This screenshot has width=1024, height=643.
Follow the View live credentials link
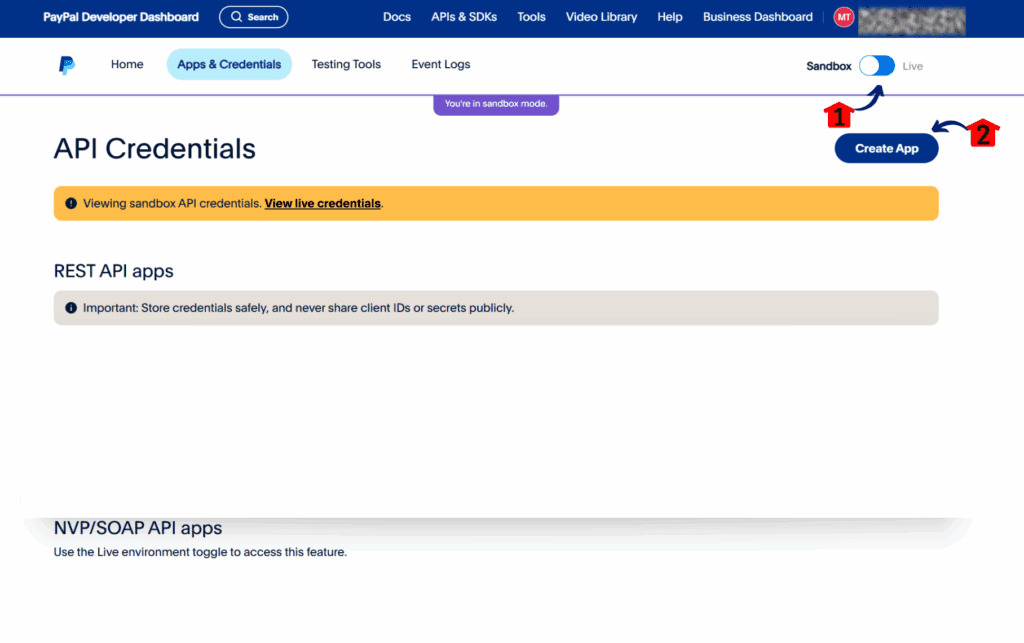pyautogui.click(x=323, y=204)
